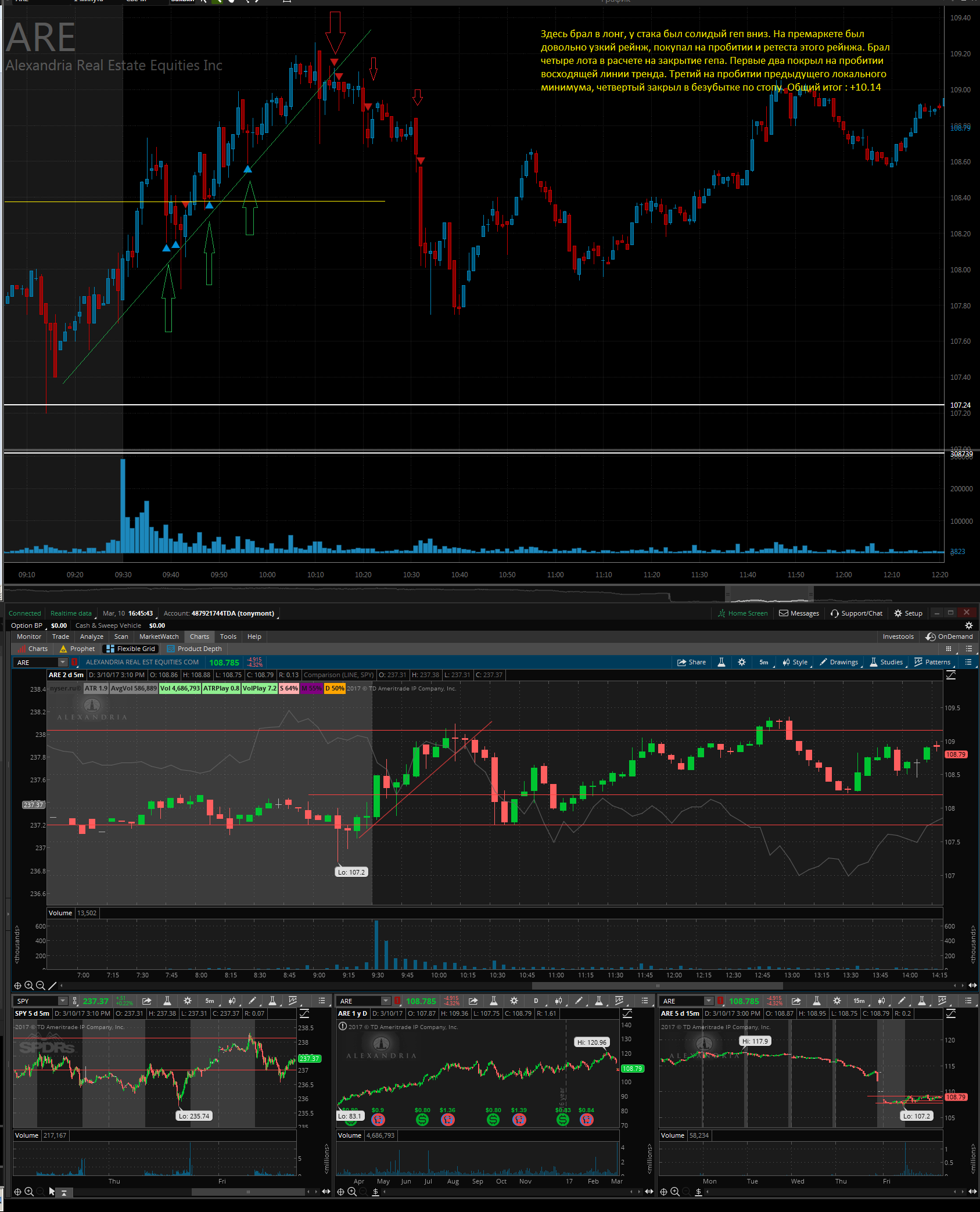The height and width of the screenshot is (1212, 980).
Task: Open Messages
Action: [799, 613]
